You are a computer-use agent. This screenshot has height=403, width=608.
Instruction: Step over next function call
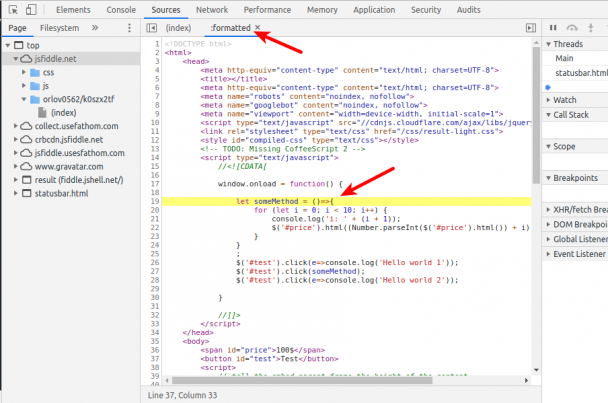click(572, 28)
